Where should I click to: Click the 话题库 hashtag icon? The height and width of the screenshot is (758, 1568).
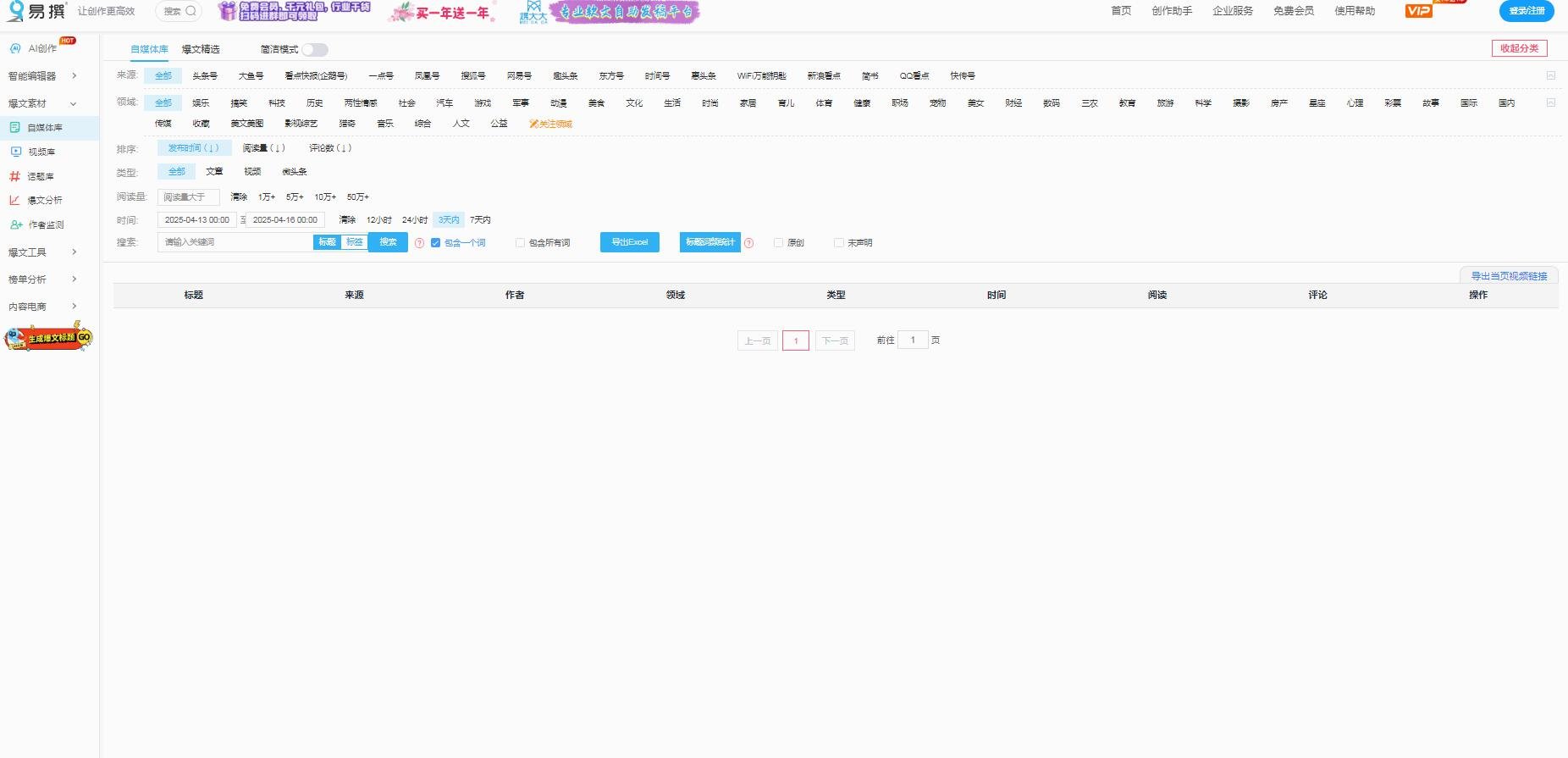coord(14,176)
